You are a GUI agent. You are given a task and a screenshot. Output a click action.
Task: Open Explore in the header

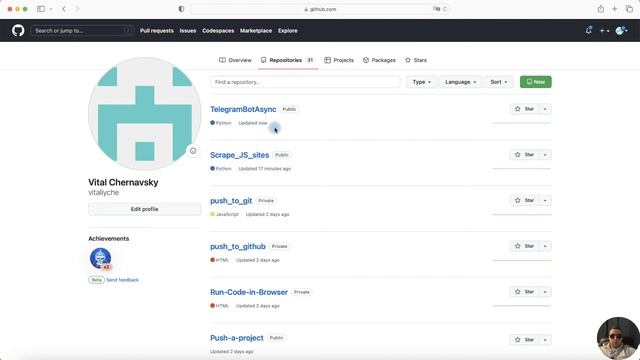pos(288,31)
